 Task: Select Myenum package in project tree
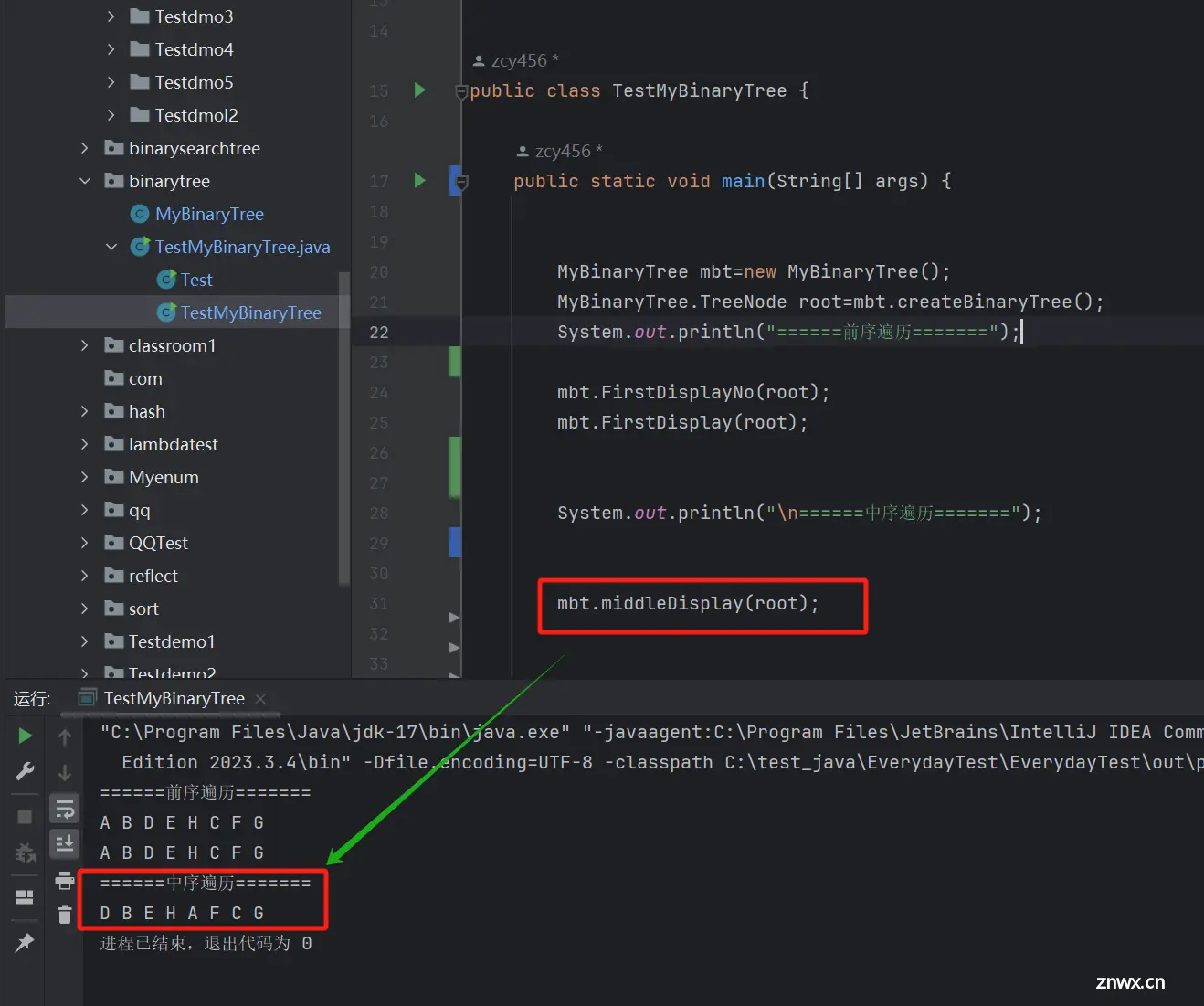pos(164,477)
